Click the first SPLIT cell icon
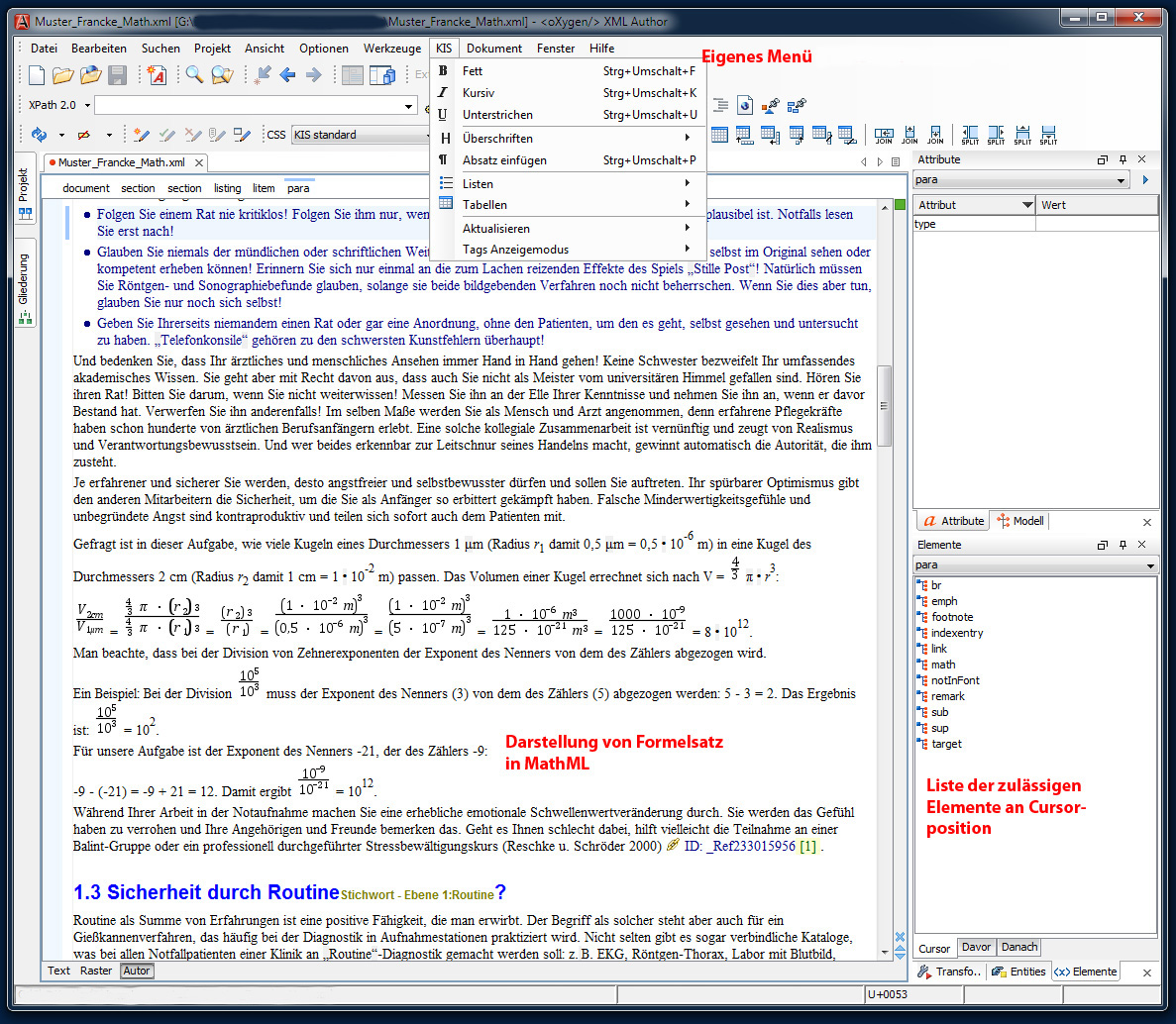The image size is (1176, 1024). (970, 135)
